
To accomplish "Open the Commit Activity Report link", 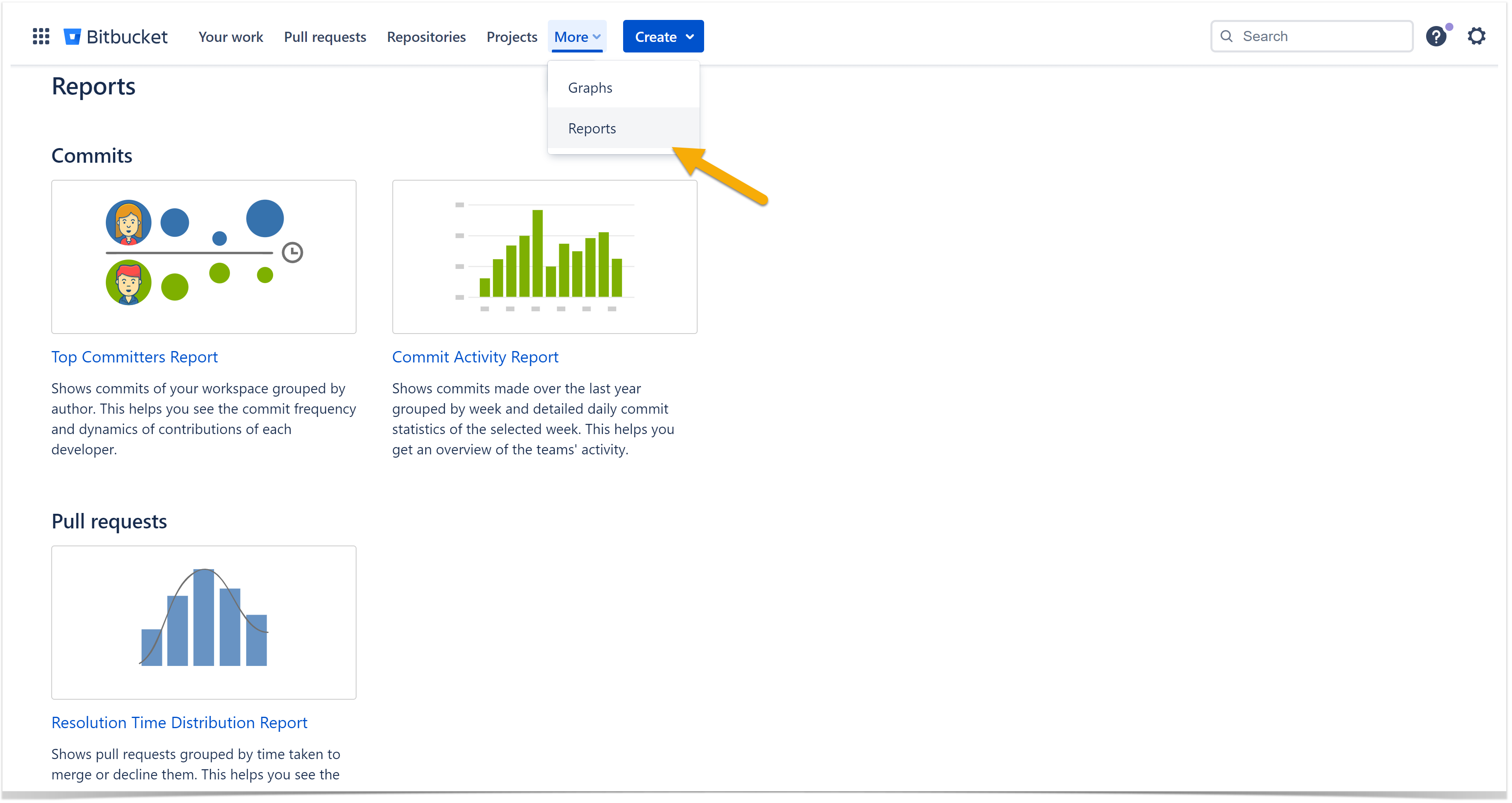I will [x=475, y=357].
